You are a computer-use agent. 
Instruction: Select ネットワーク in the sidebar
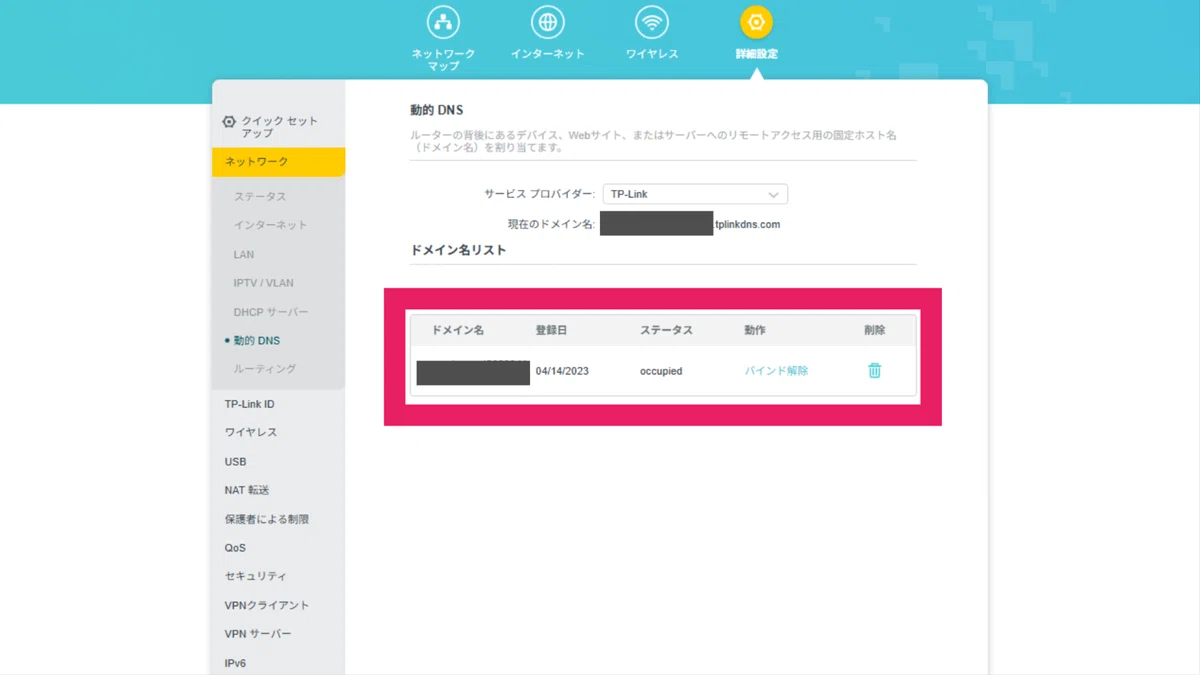pos(278,162)
